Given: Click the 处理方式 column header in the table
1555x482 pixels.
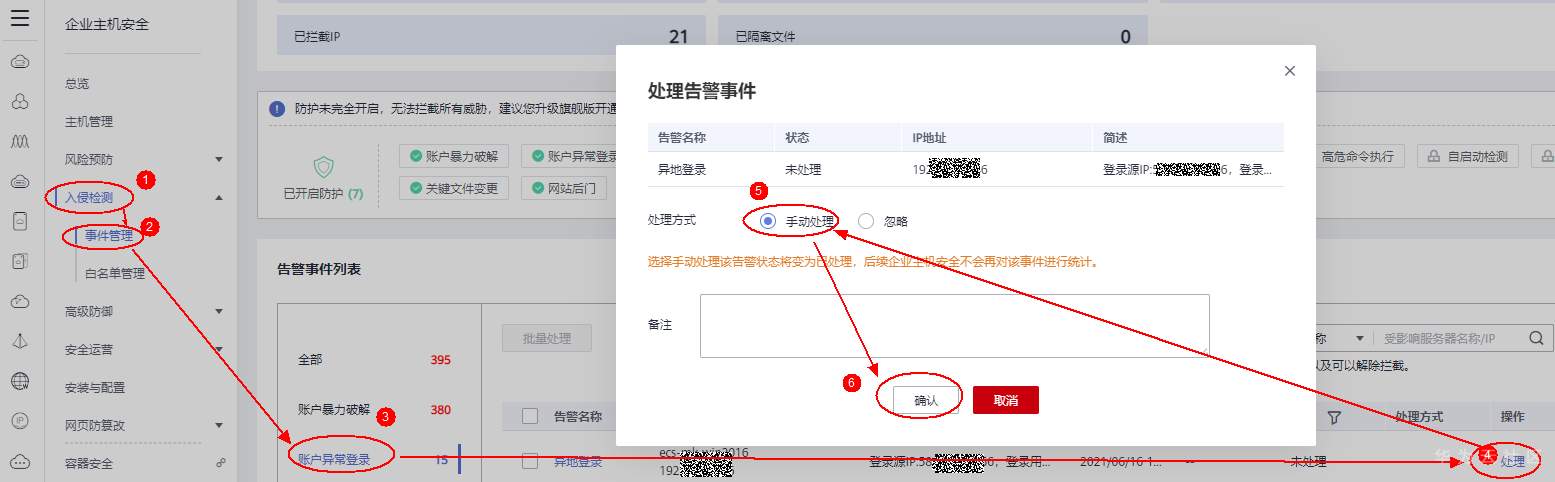Looking at the screenshot, I should click(x=1419, y=416).
